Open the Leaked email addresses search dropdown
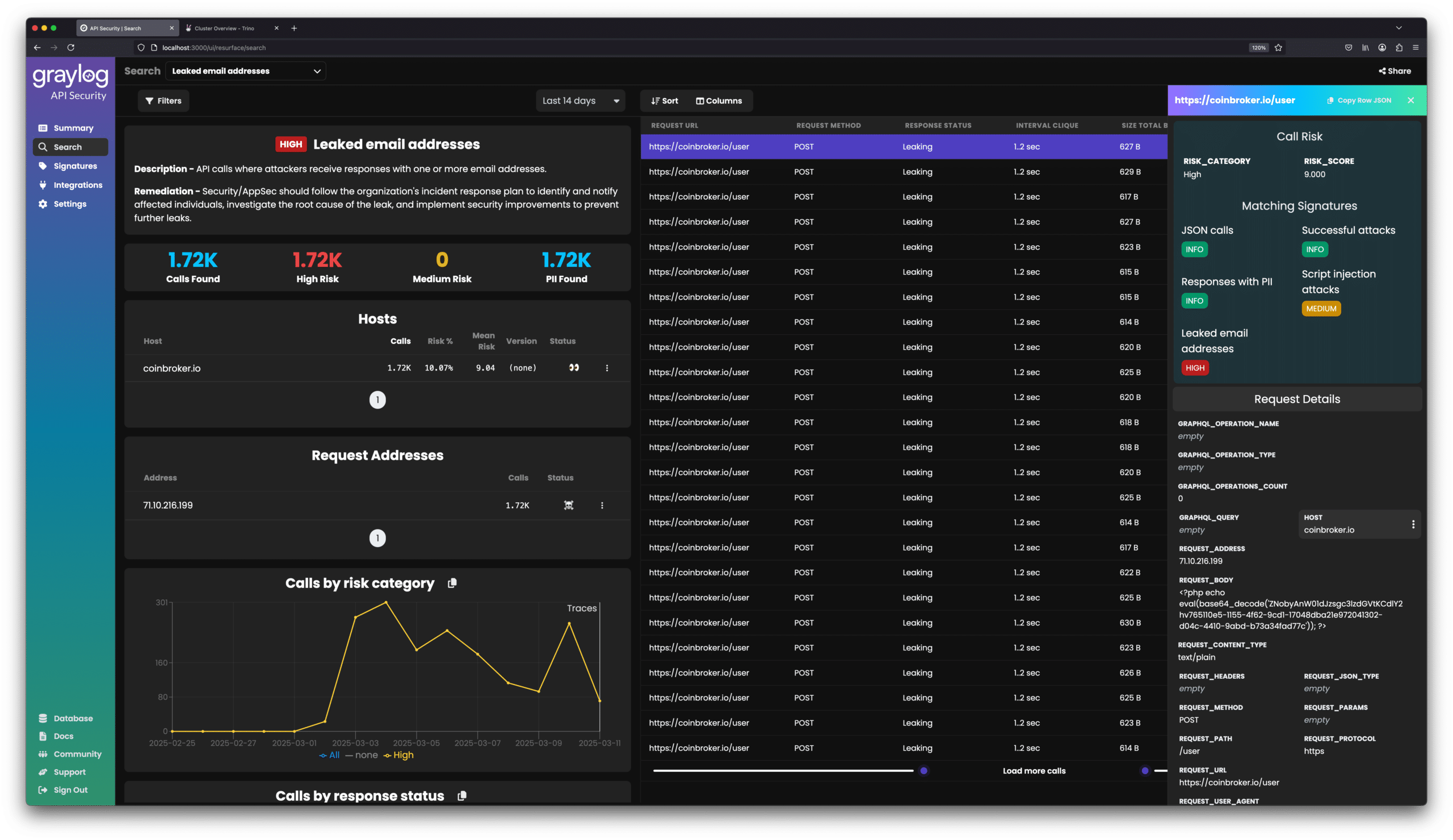This screenshot has height=840, width=1453. [246, 71]
